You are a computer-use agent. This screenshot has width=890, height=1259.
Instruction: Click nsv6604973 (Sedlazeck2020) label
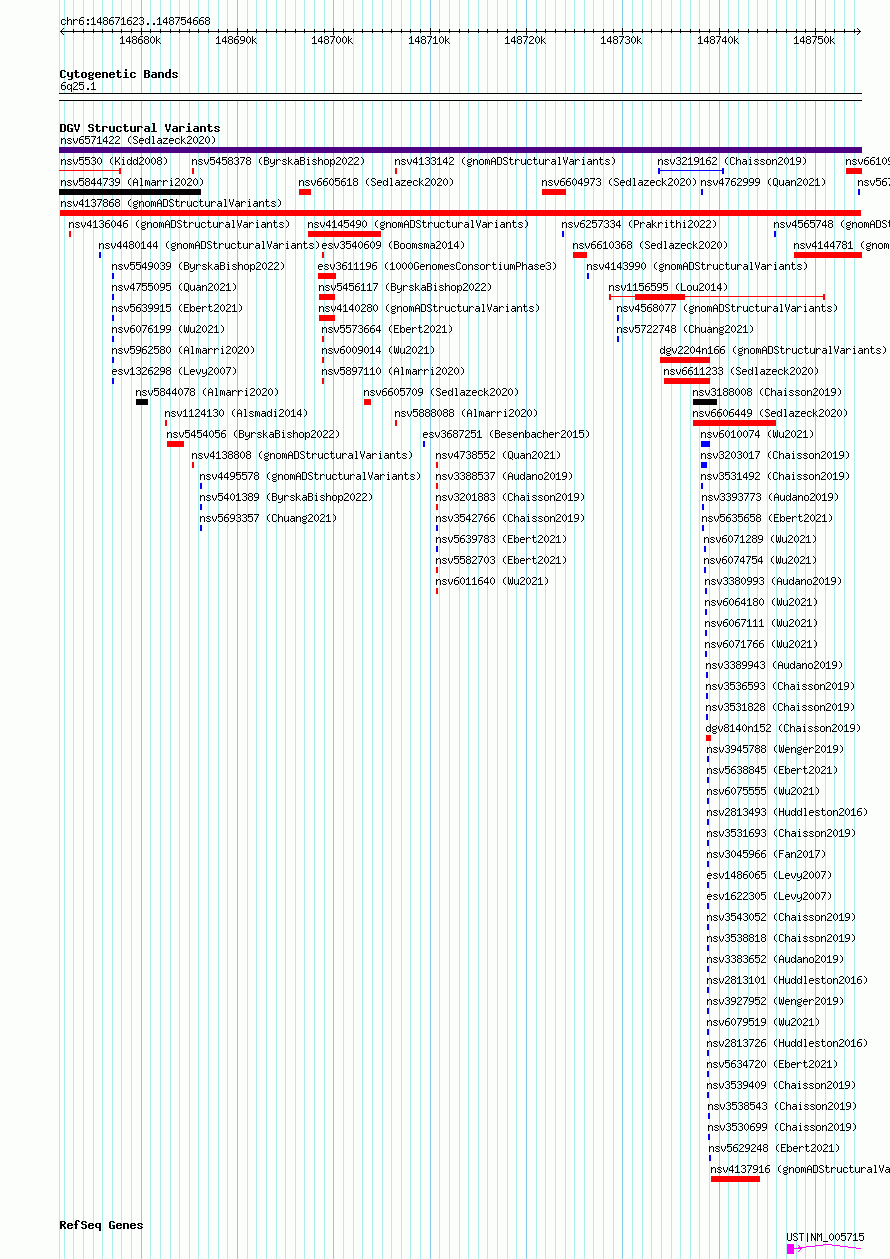[619, 182]
